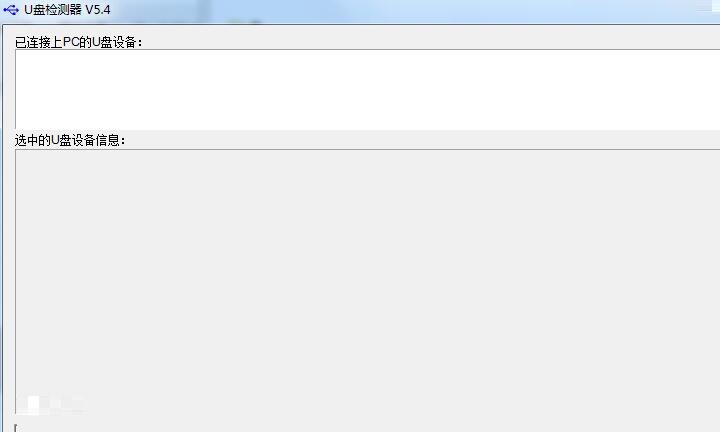Viewport: 720px width, 432px height.
Task: Click the U盘检测器 V5.4 title text
Action: pos(67,9)
